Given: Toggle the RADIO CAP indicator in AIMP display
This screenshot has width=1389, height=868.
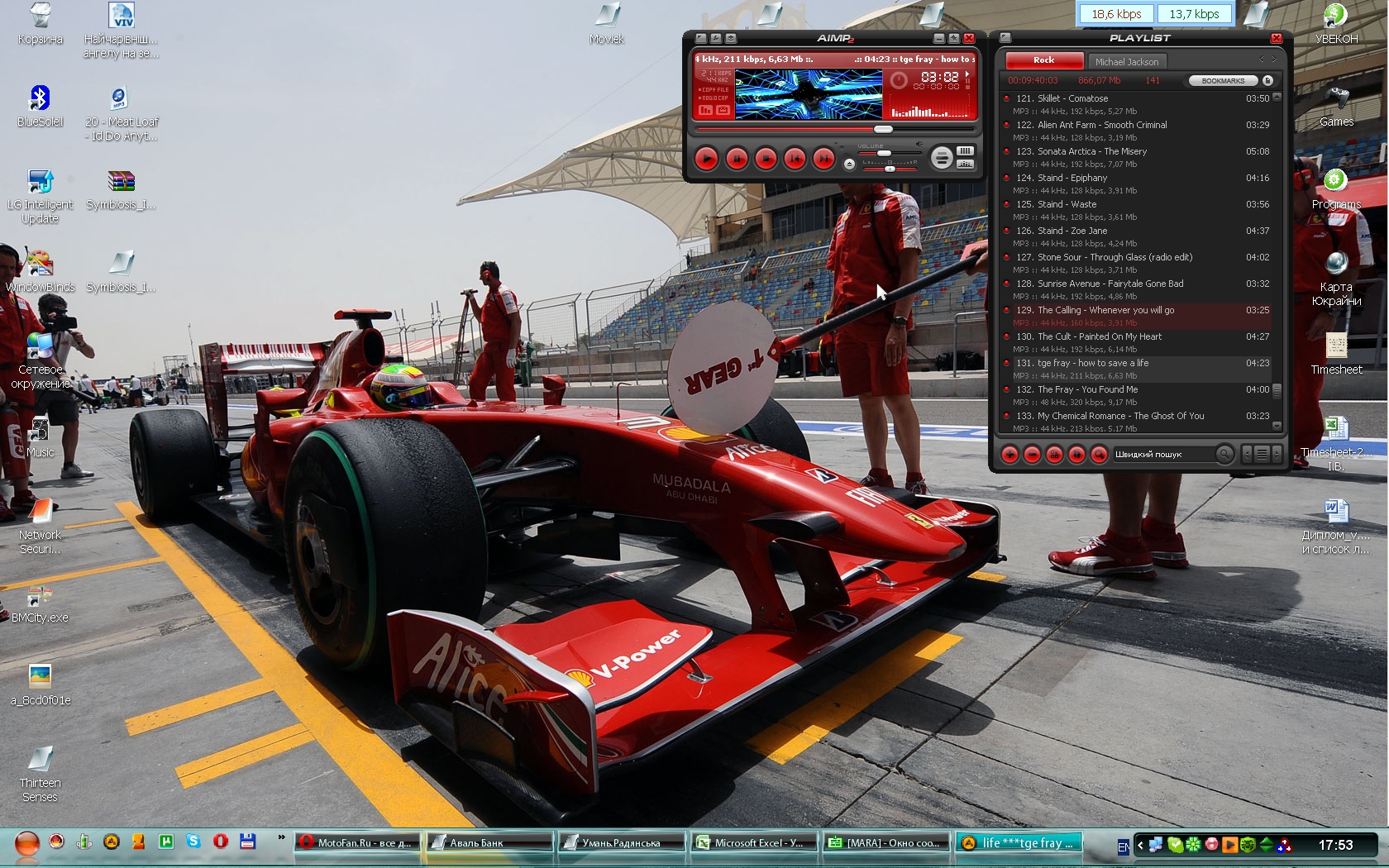Looking at the screenshot, I should click(714, 98).
